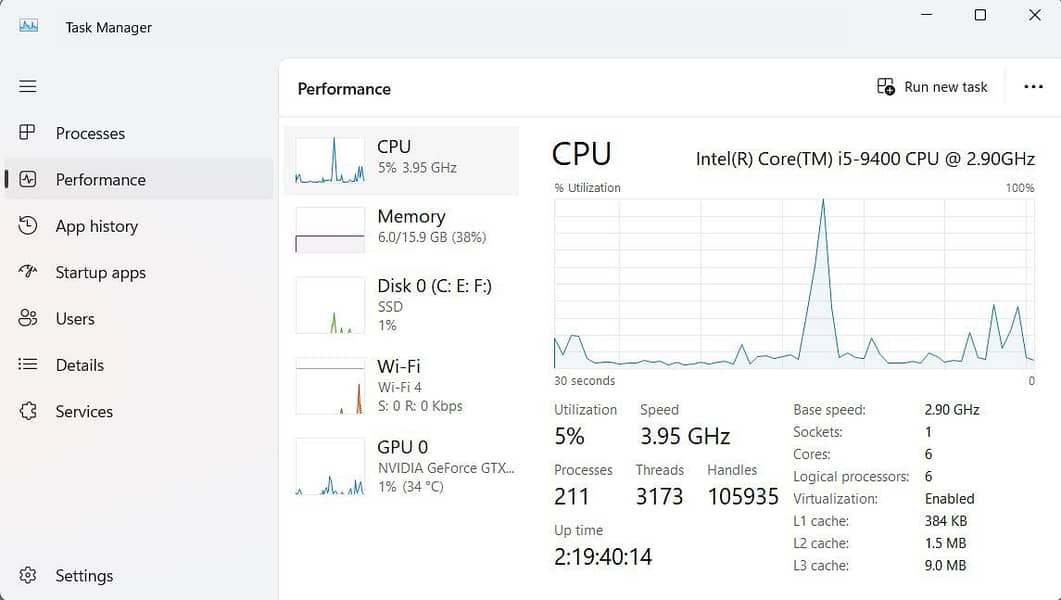Toggle the hamburger navigation menu

28,87
